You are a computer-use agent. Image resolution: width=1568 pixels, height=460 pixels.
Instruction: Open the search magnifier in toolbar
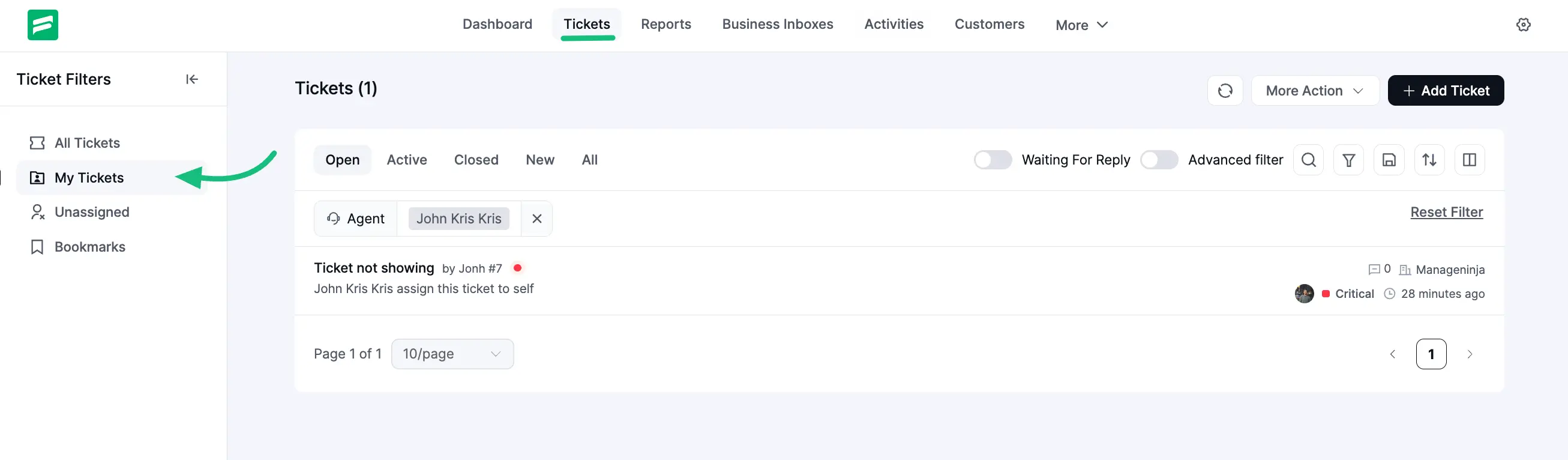click(x=1308, y=160)
